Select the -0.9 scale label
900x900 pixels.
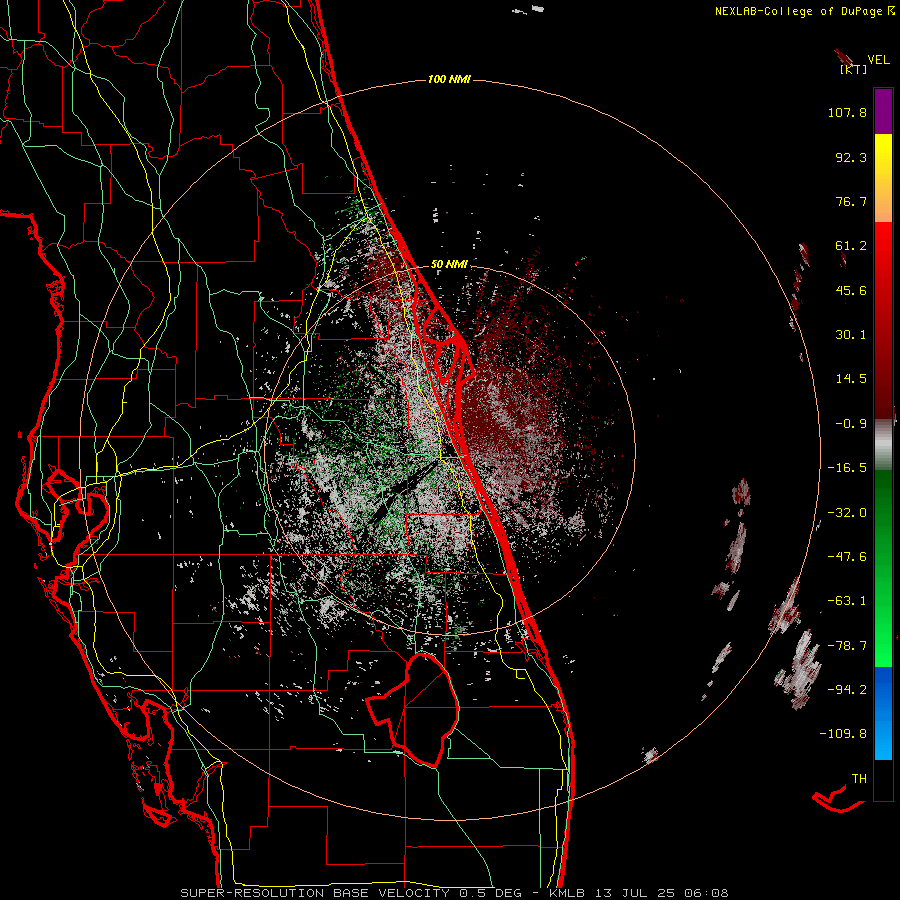(x=851, y=424)
